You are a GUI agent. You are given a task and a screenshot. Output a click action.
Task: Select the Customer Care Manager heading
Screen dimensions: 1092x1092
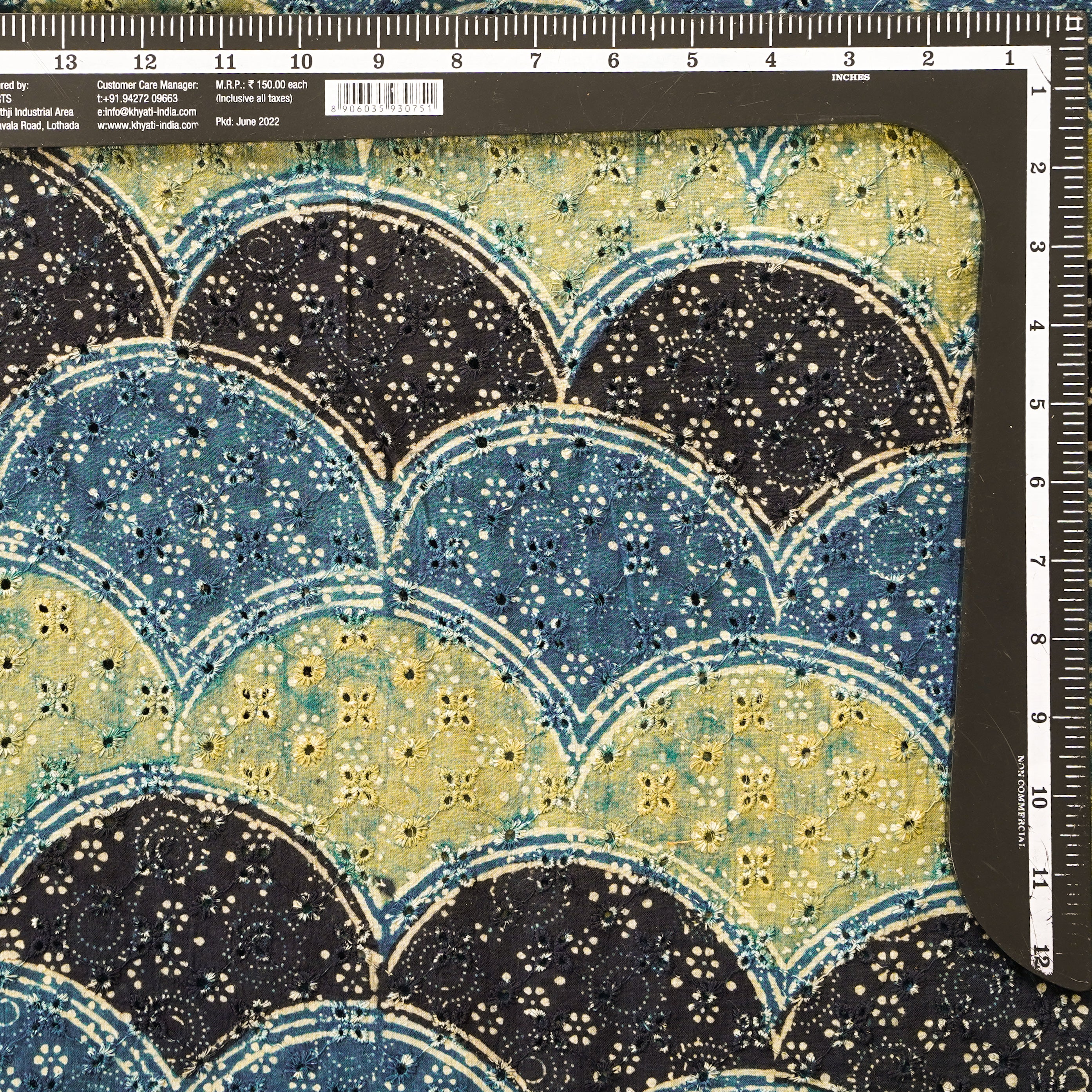tap(148, 85)
